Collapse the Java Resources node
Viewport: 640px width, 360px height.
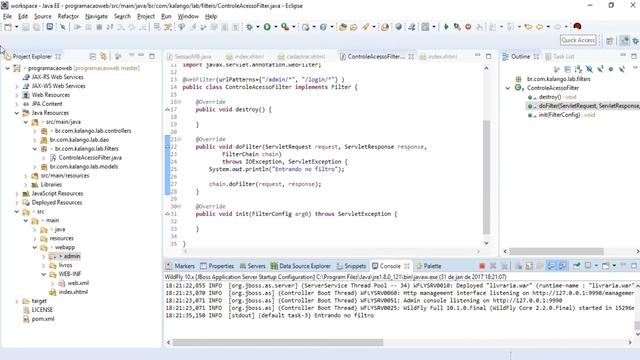17,113
